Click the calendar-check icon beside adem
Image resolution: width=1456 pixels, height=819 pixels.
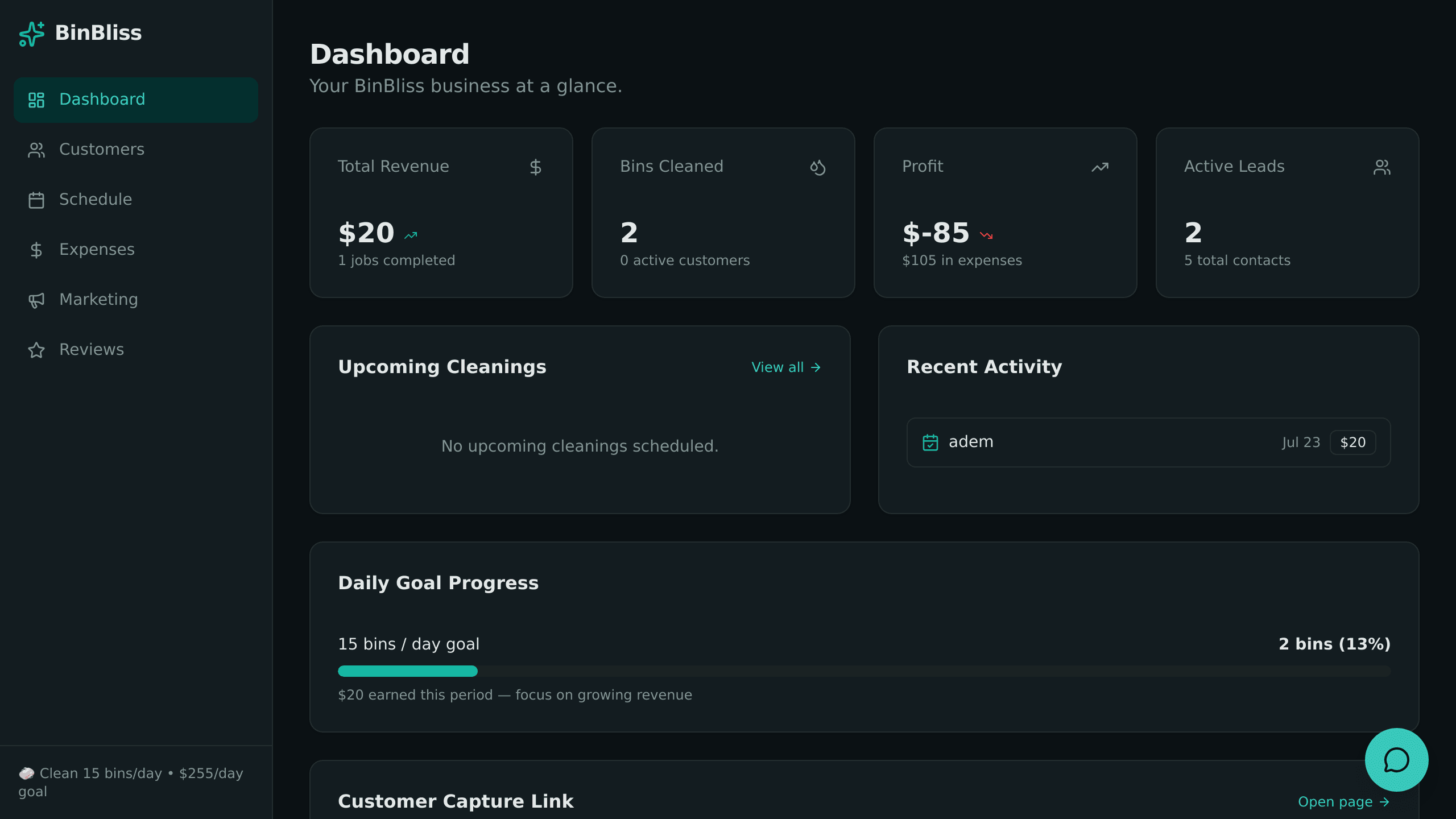point(930,442)
